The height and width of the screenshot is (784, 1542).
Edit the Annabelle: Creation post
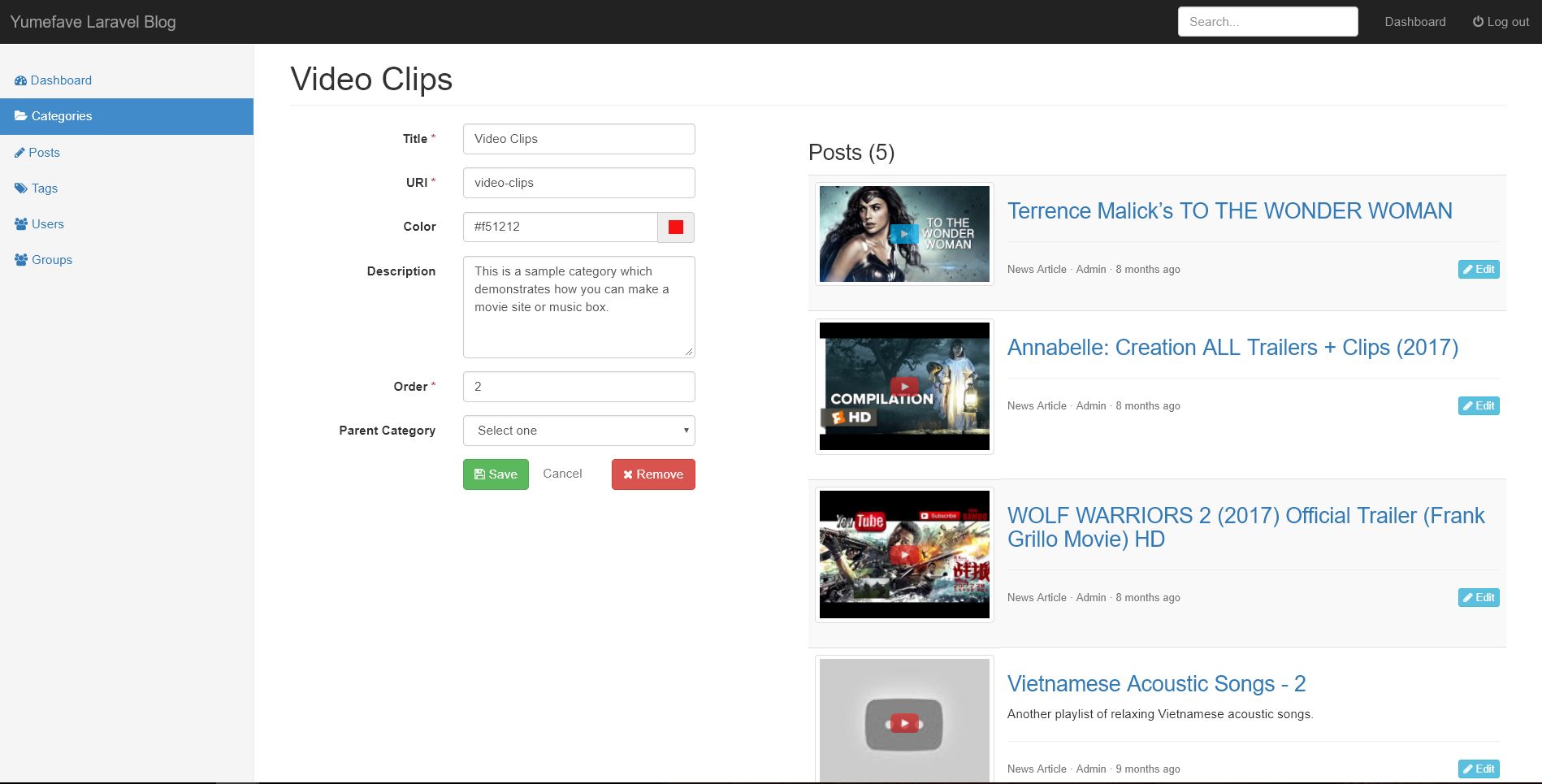pyautogui.click(x=1479, y=406)
